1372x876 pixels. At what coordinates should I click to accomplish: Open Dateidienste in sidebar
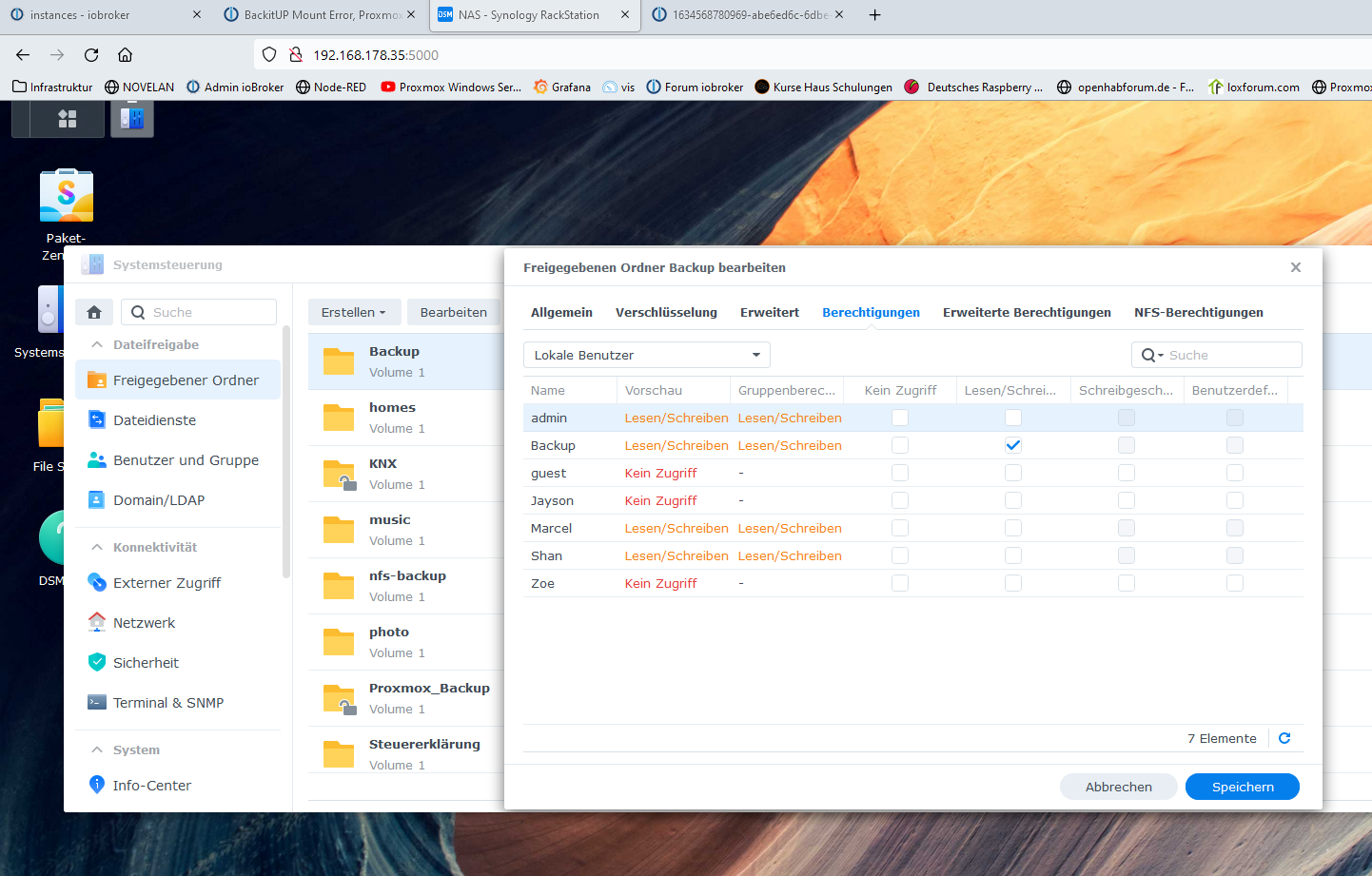click(178, 419)
